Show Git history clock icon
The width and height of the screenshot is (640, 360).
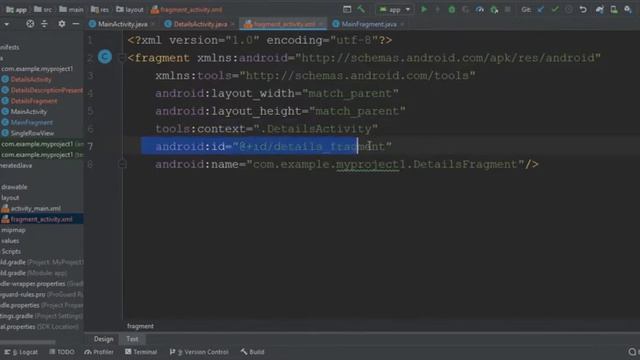(x=569, y=9)
